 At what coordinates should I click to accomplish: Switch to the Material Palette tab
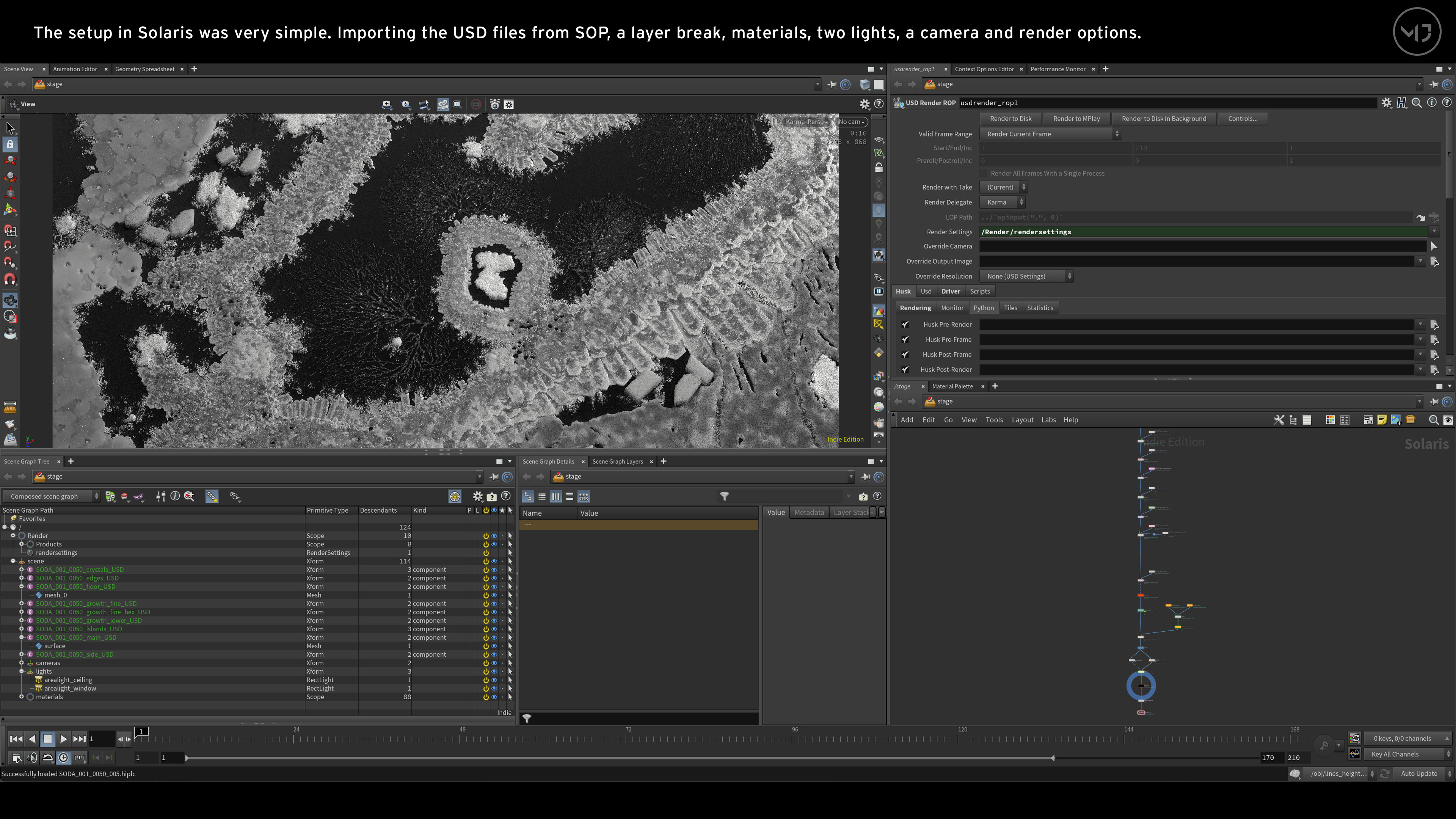[952, 386]
